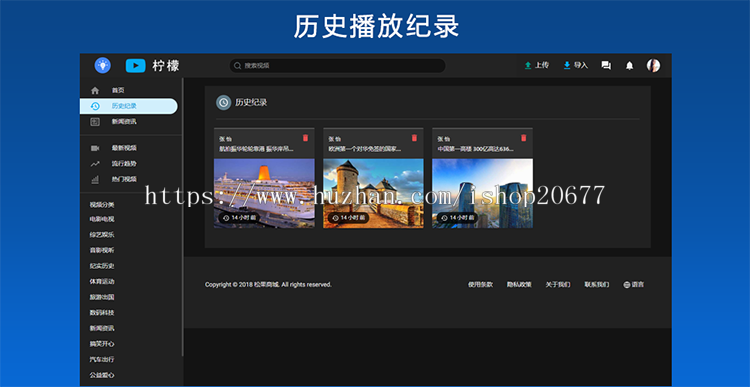Click 14小时前 badge on castle video
Screen dimensions: 750x387
point(348,218)
